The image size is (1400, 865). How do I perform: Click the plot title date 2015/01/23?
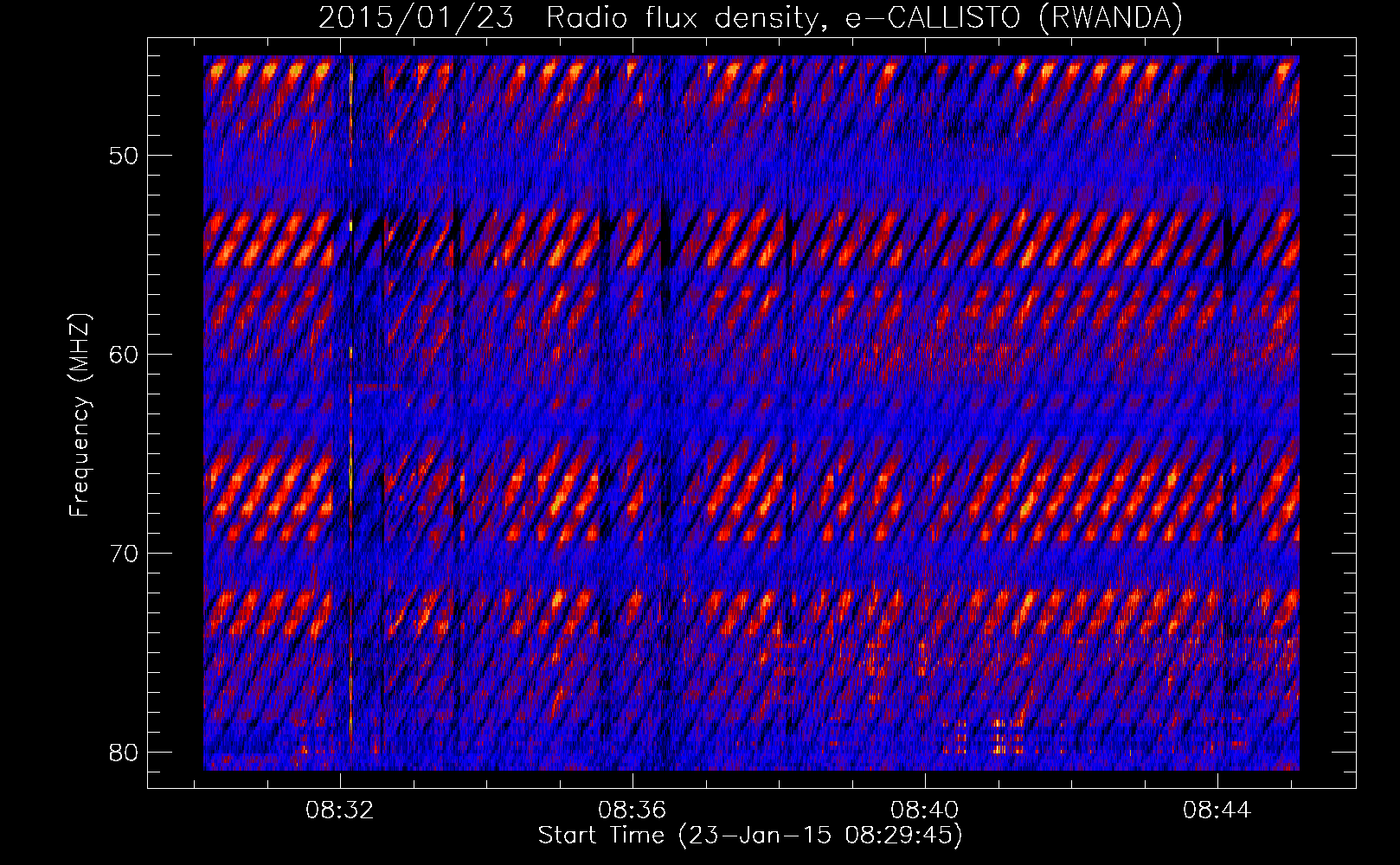point(415,18)
